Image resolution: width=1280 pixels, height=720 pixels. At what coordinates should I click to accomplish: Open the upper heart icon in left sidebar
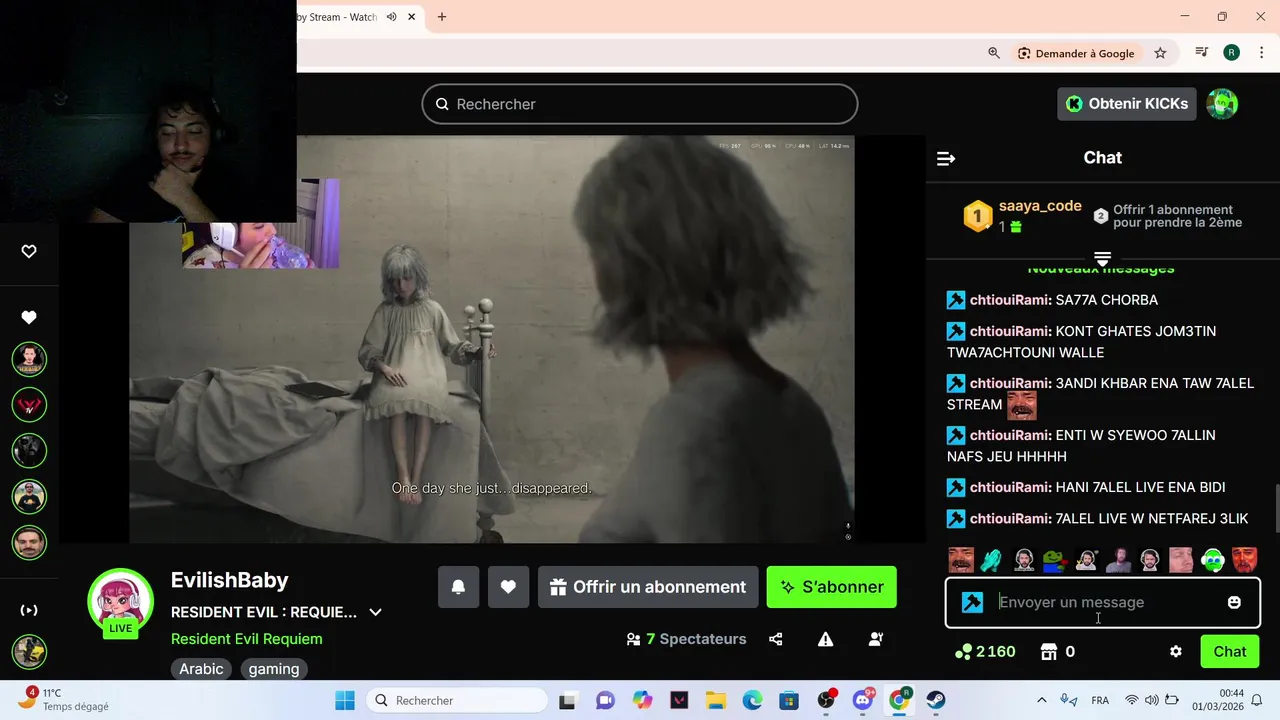pyautogui.click(x=29, y=251)
